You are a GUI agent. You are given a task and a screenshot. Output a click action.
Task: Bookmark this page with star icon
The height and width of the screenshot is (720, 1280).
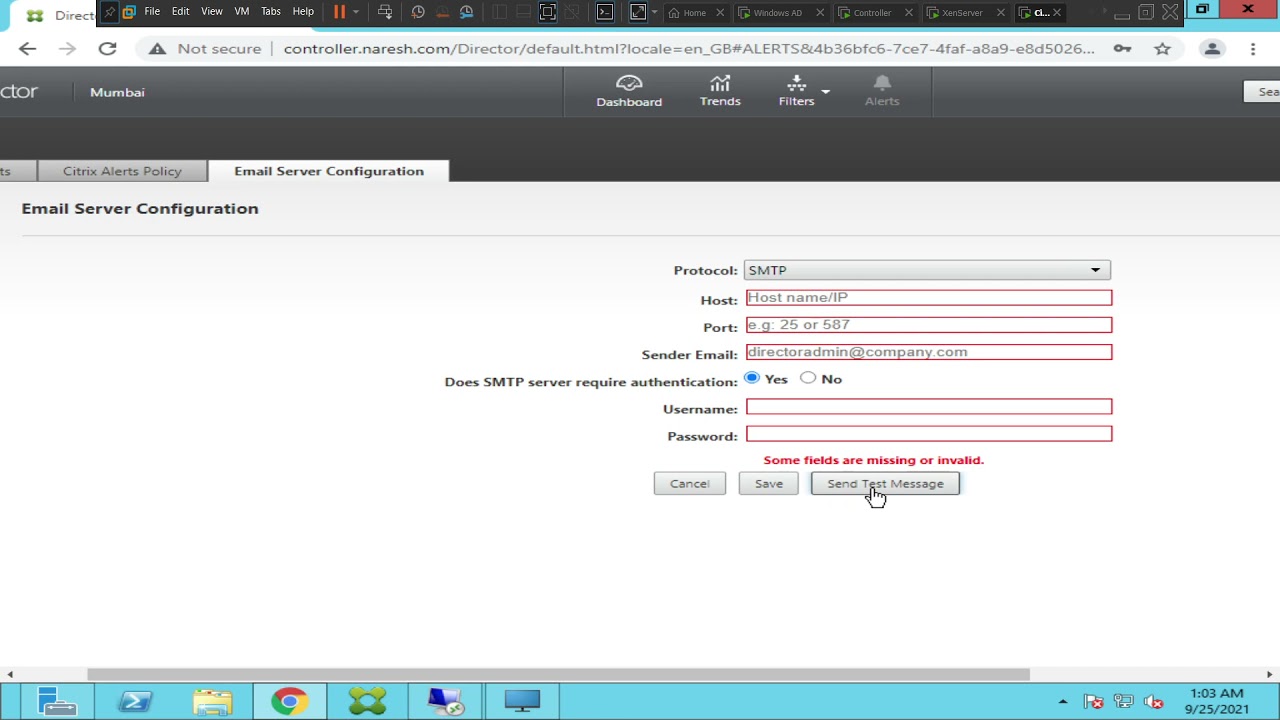[x=1162, y=49]
